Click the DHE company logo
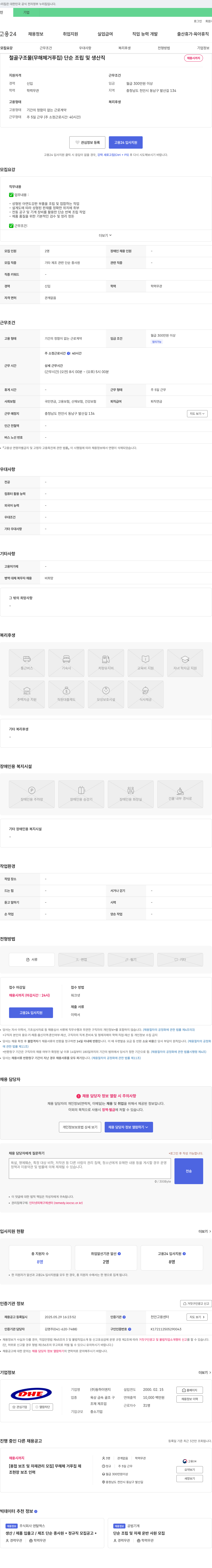212x1568 pixels. tap(31, 1394)
